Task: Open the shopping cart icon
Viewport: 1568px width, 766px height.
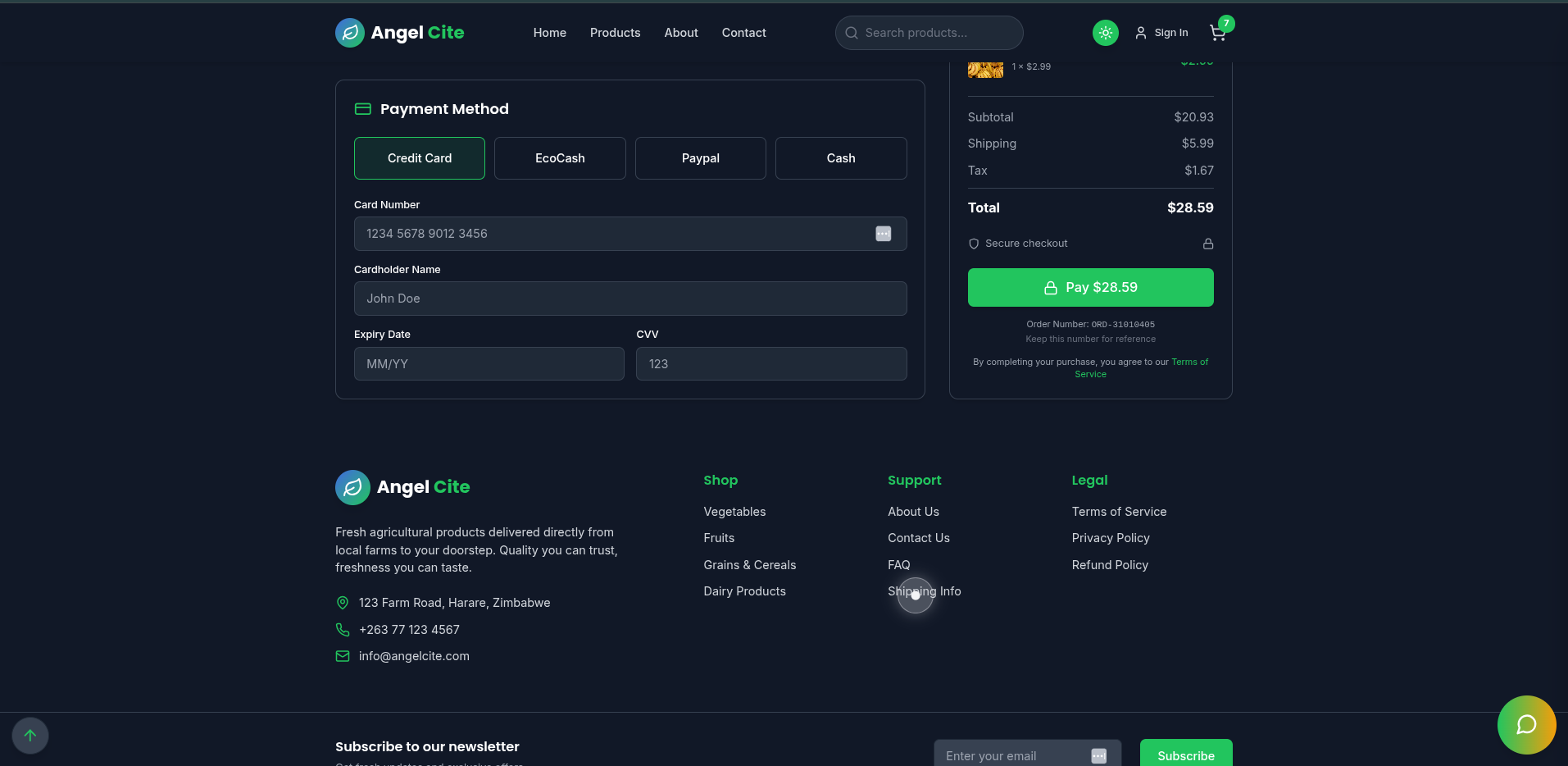Action: 1218,33
